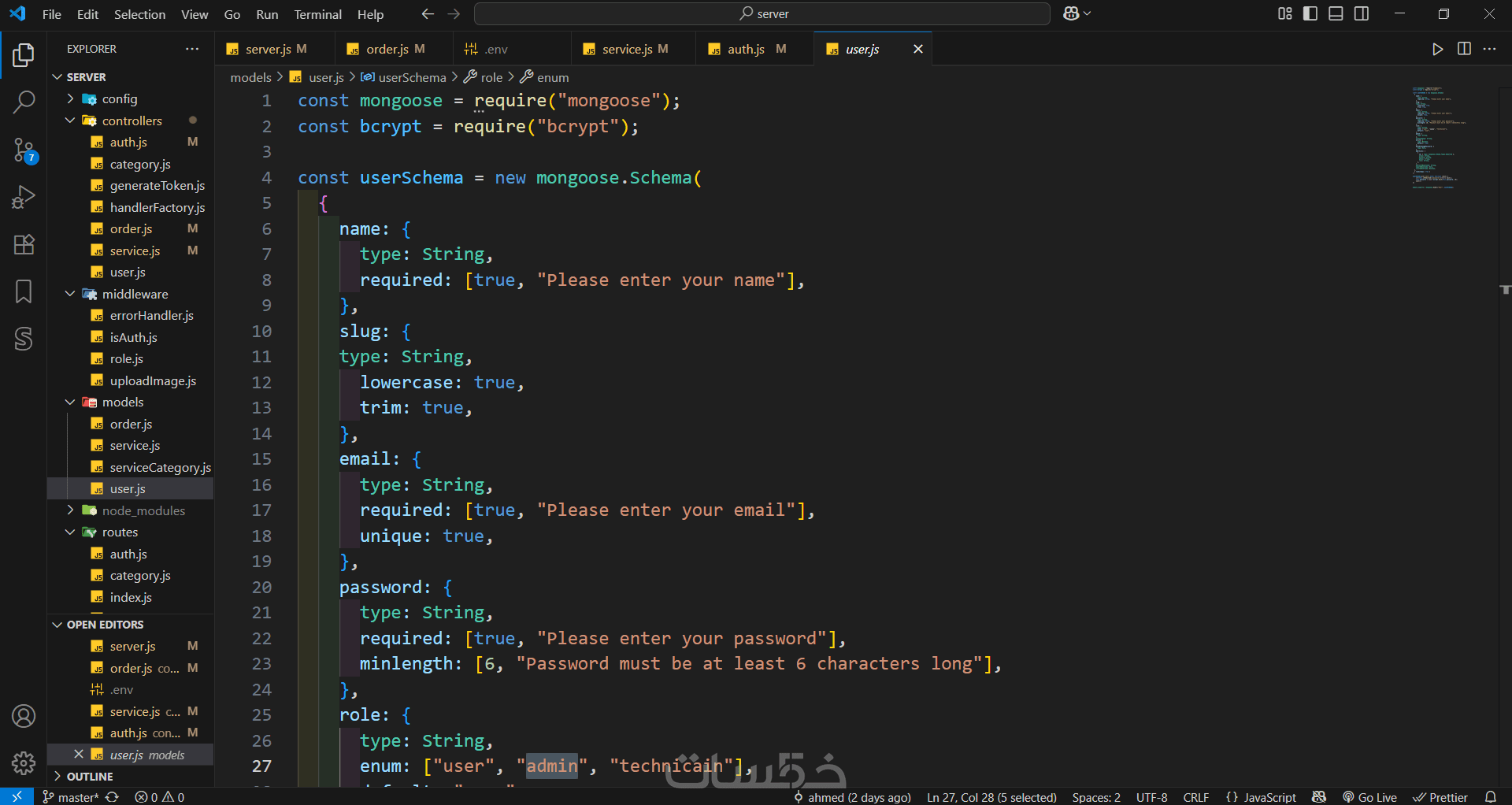This screenshot has height=805, width=1512.
Task: Toggle the secondary side bar
Action: pos(1362,13)
